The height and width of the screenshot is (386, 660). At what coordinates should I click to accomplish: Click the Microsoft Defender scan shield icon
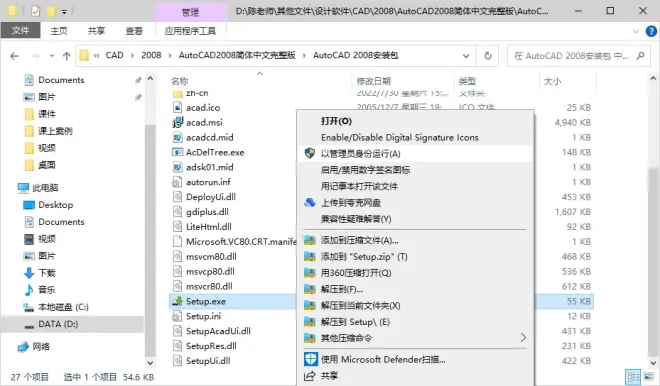(x=310, y=359)
